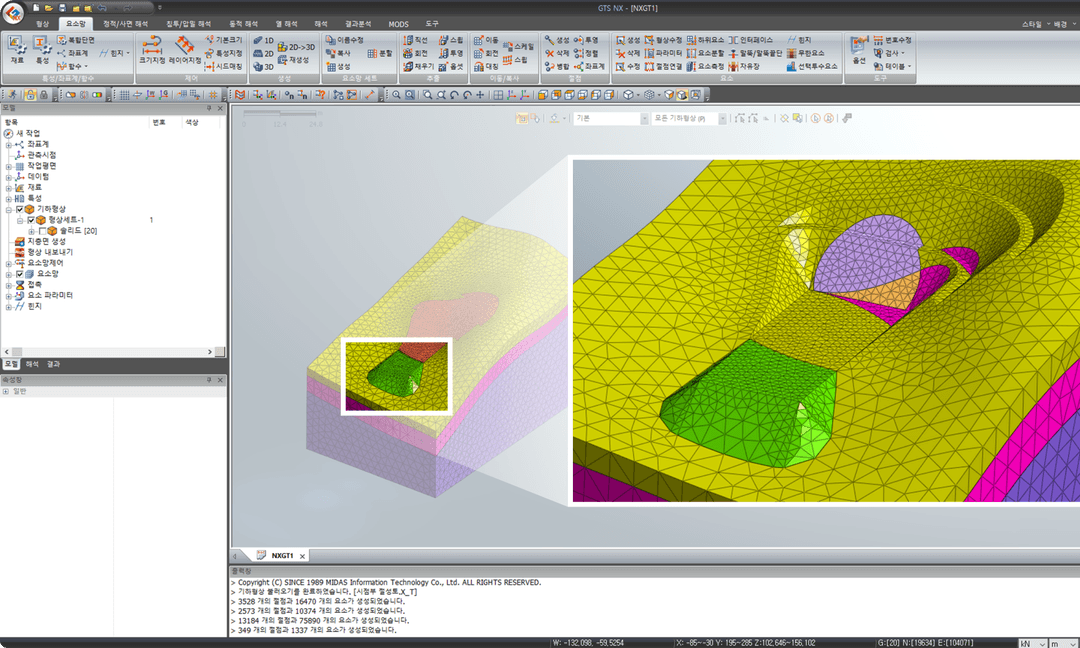The image size is (1080, 648).
Task: Open the kN force unit dropdown
Action: (x=1032, y=643)
